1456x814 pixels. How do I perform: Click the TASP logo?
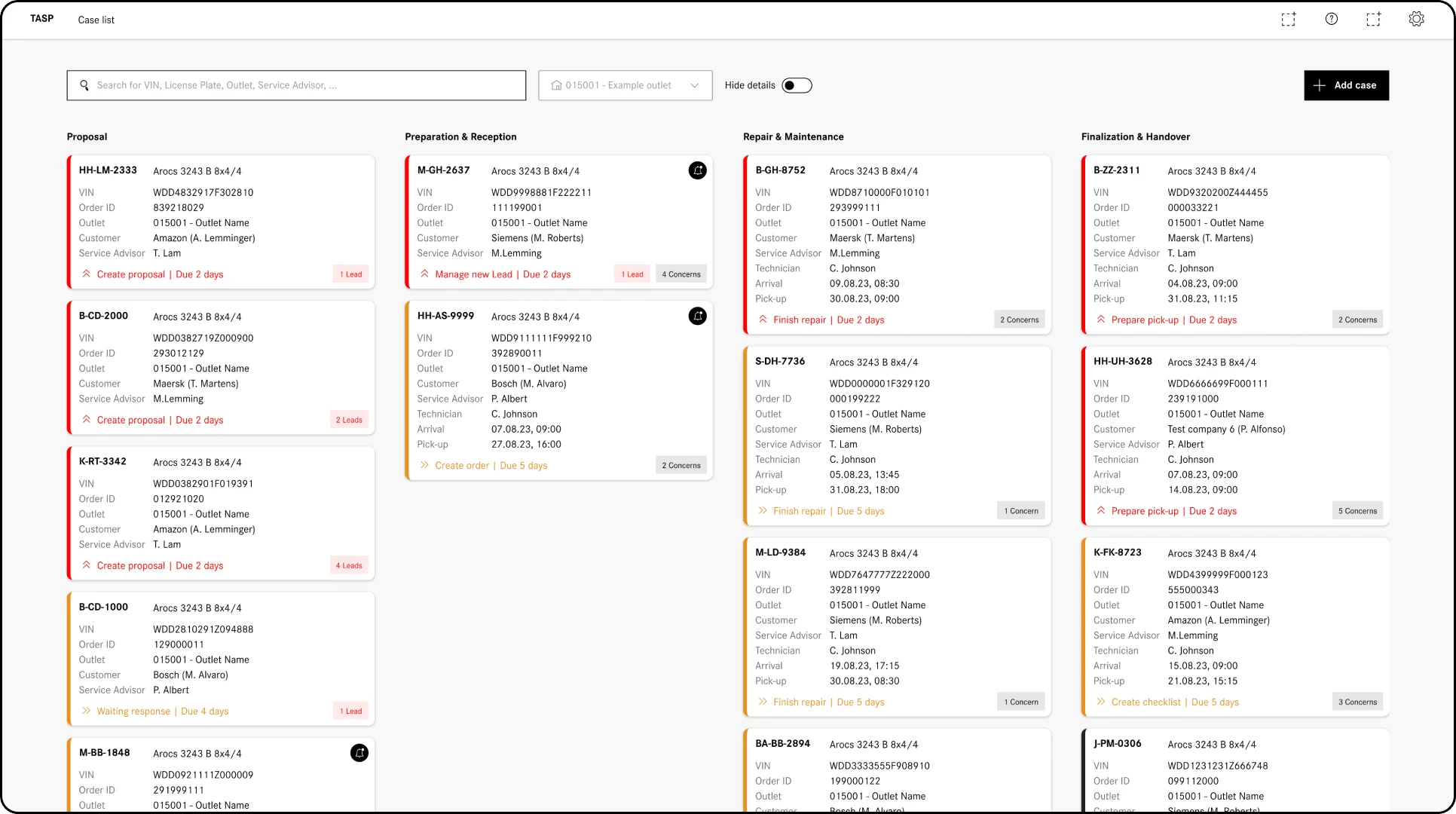pos(41,18)
